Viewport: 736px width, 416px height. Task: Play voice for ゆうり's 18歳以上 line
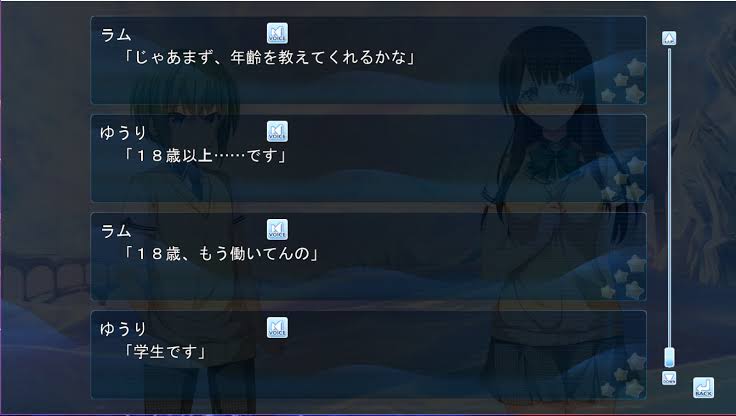(x=277, y=131)
